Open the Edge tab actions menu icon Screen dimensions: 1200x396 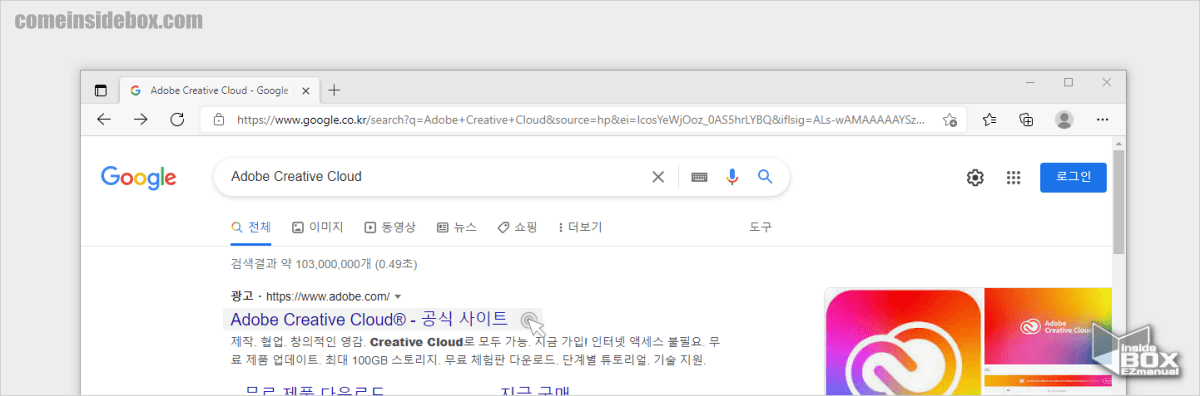click(100, 90)
